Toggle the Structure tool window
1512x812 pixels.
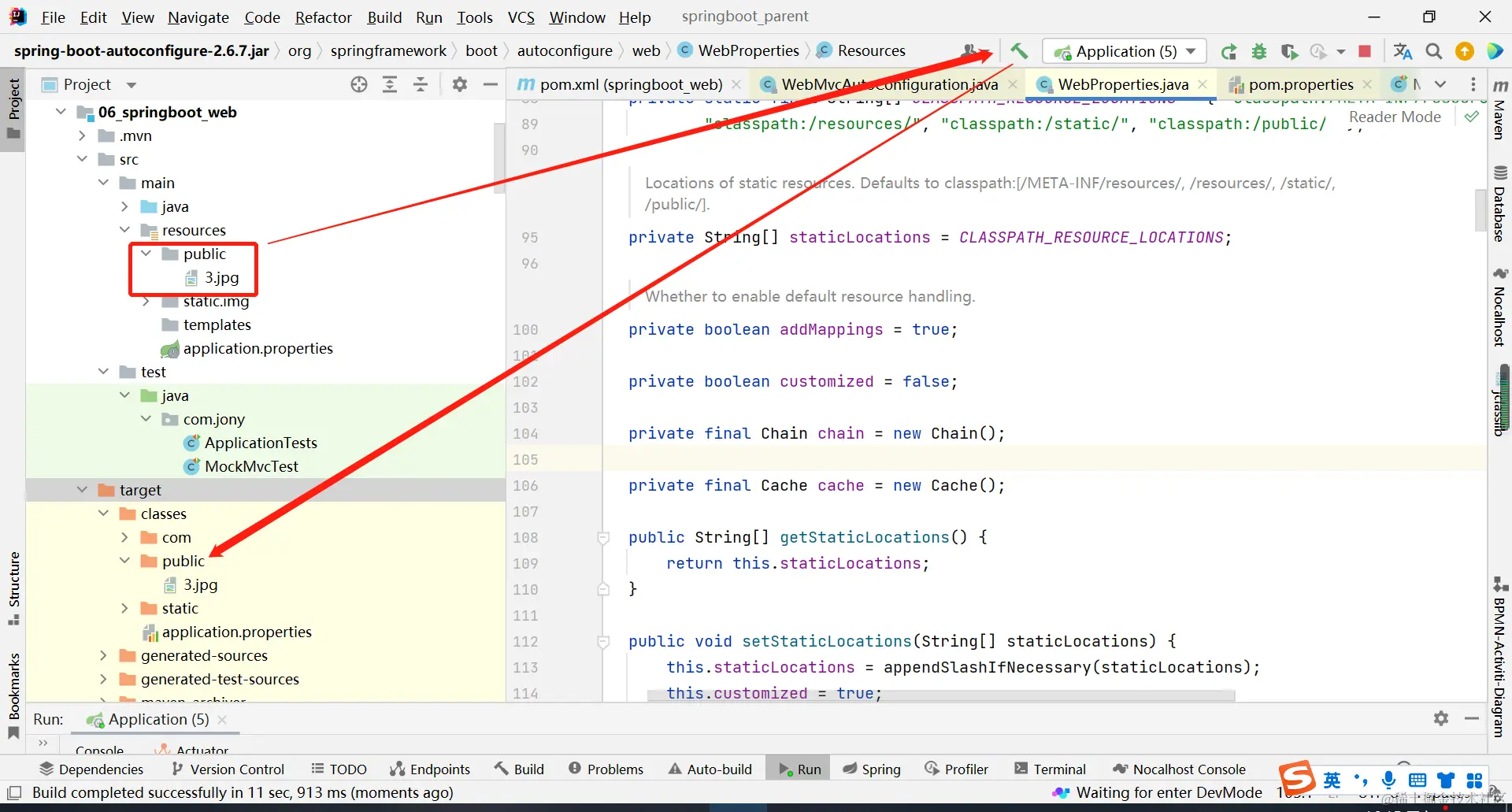pyautogui.click(x=13, y=588)
